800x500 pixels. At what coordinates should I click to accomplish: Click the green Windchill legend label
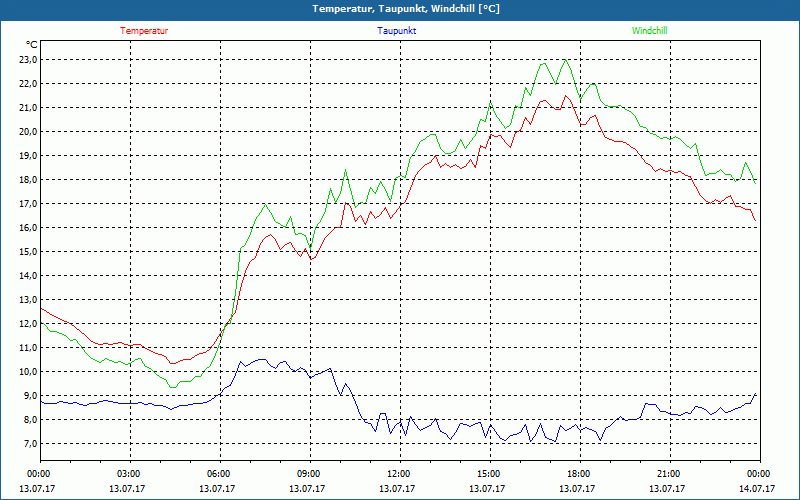pyautogui.click(x=649, y=31)
